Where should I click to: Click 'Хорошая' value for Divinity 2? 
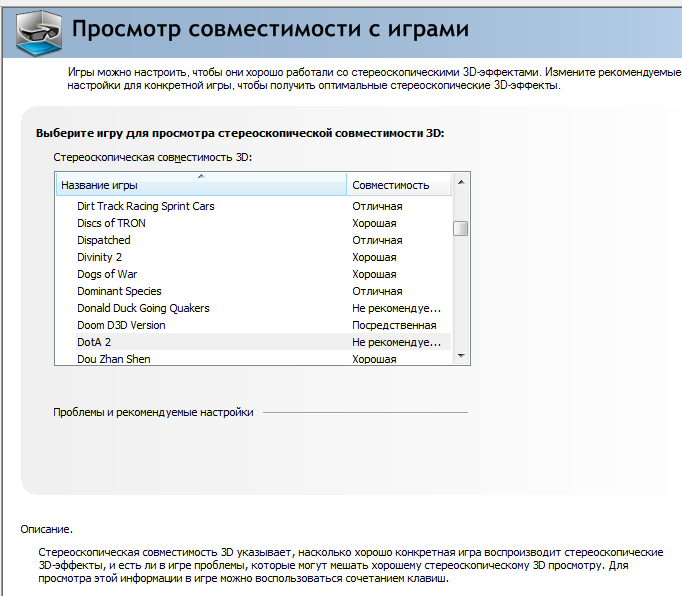[x=374, y=257]
